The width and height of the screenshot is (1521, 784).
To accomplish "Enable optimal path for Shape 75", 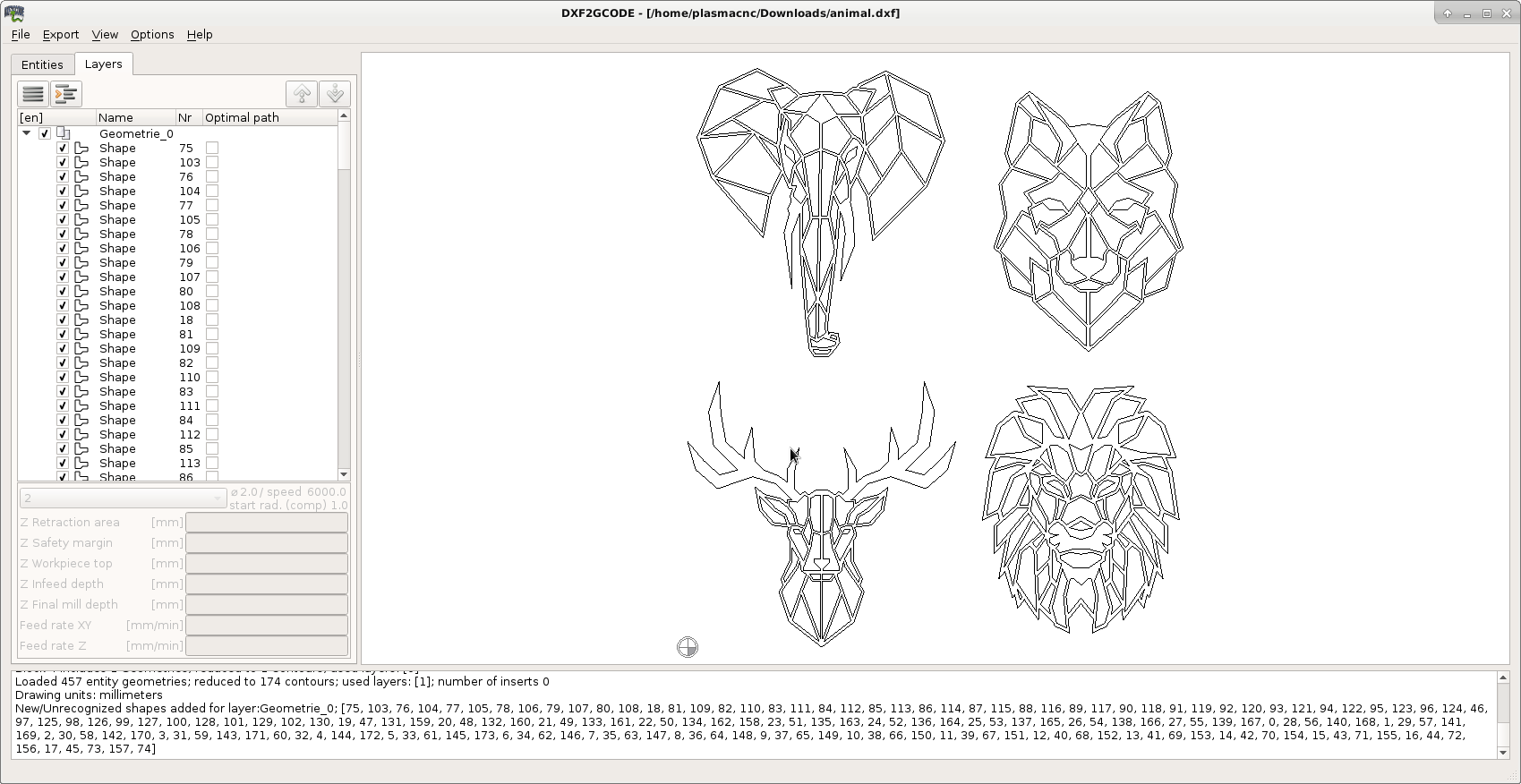I will 212,148.
